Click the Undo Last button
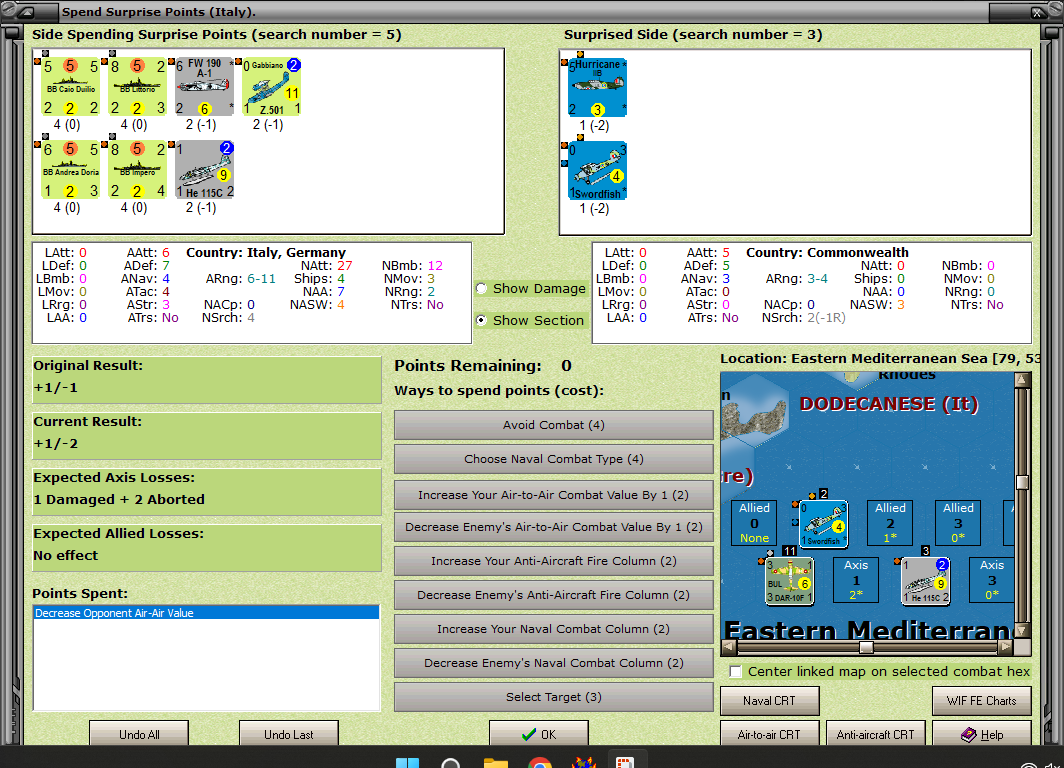Screen dimensions: 1064x768 pos(288,734)
